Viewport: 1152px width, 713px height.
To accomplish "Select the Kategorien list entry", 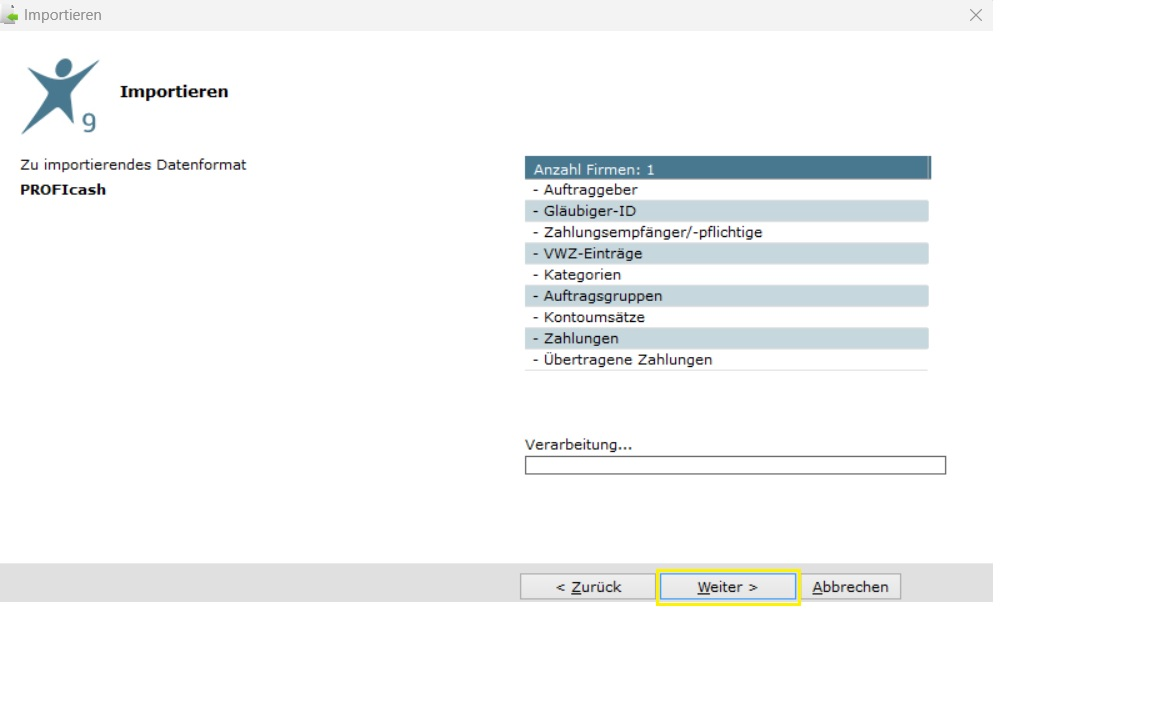I will click(x=727, y=275).
